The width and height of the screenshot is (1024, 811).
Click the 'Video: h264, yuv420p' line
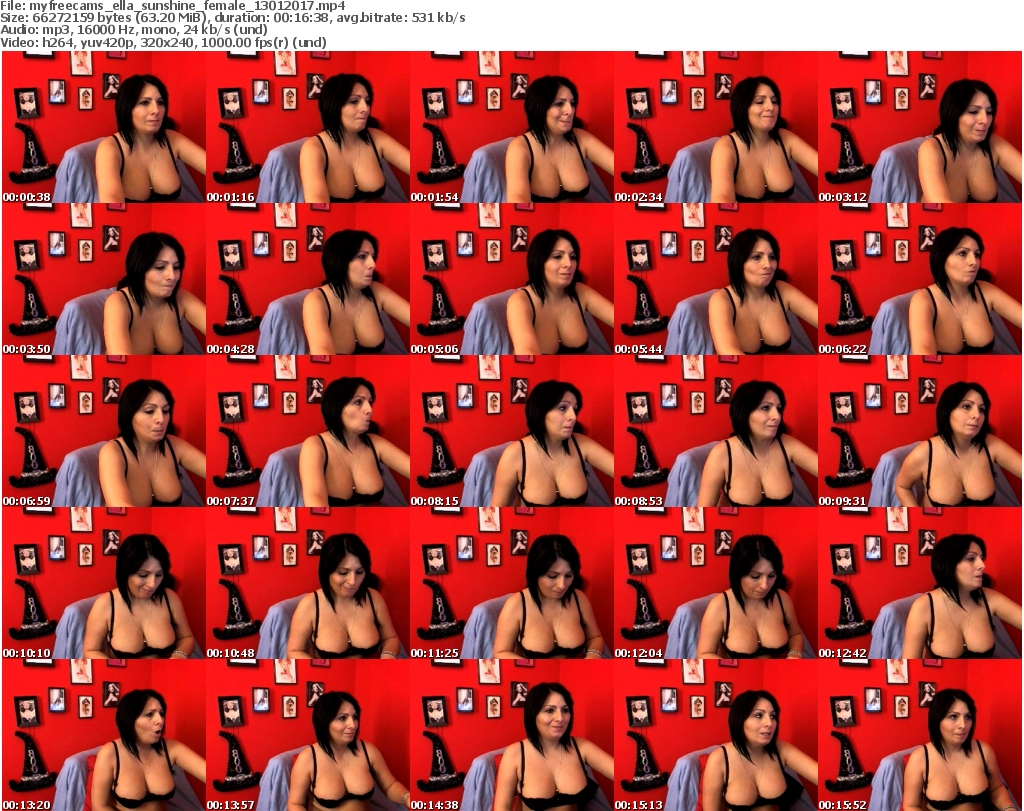tap(163, 42)
